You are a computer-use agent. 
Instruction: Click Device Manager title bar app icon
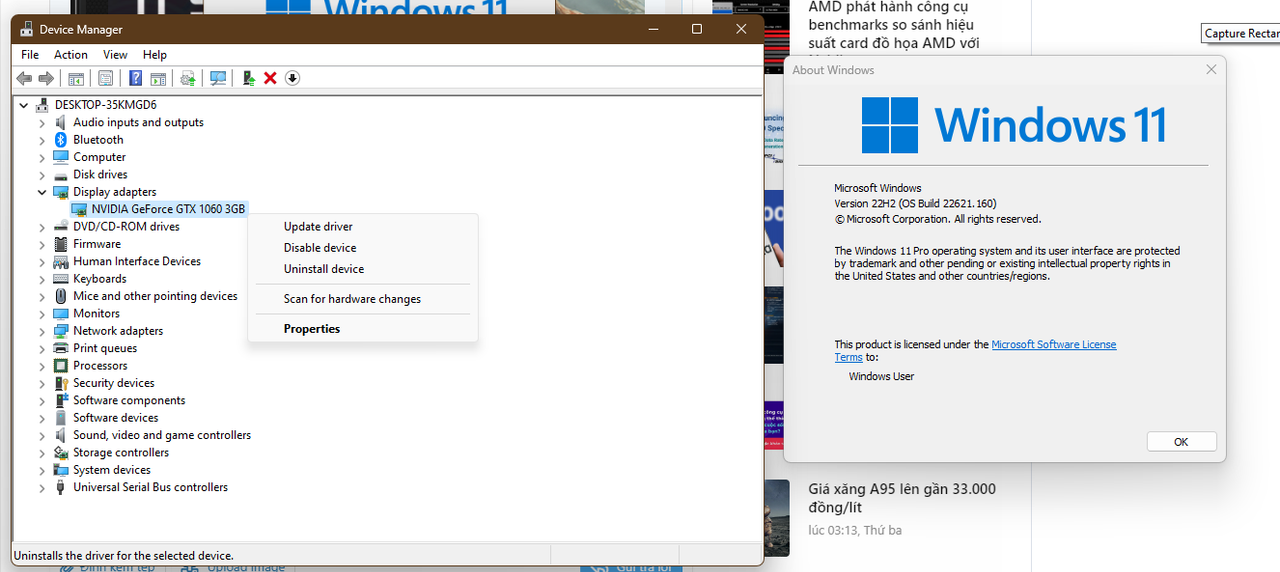pos(27,29)
